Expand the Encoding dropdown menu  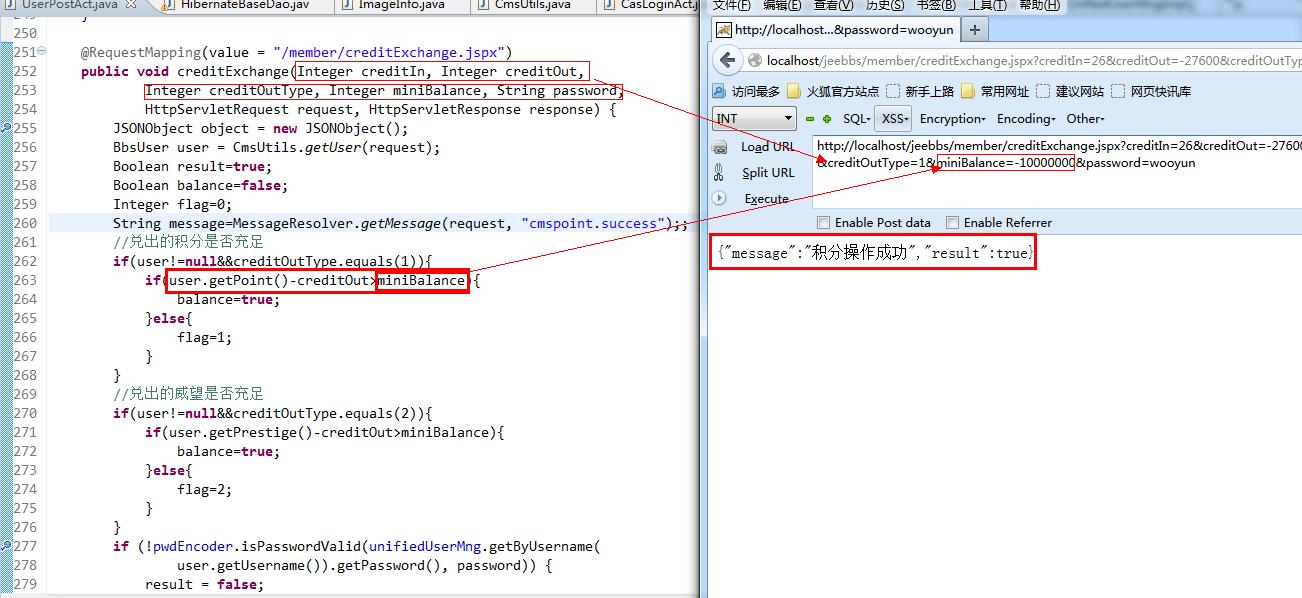pyautogui.click(x=1026, y=118)
